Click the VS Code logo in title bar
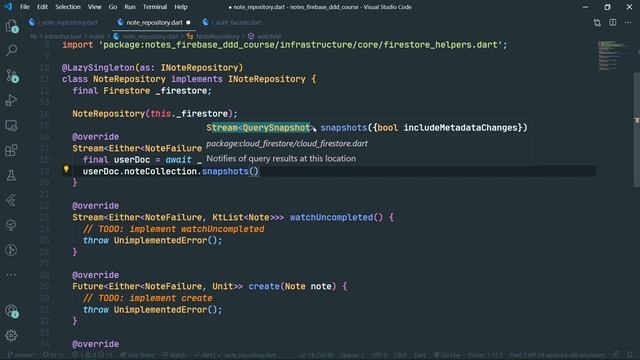Screen dimensions: 640x360 point(8,7)
